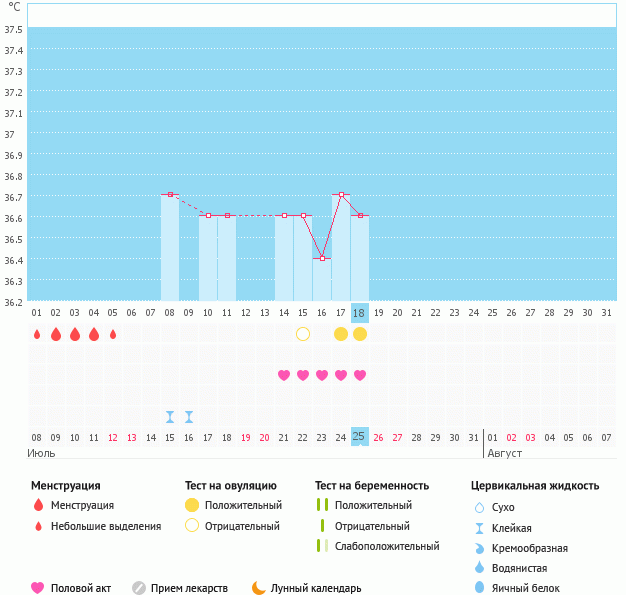Click the sticky cervical fluid icon on day 08
This screenshot has height=595, width=626.
click(170, 416)
